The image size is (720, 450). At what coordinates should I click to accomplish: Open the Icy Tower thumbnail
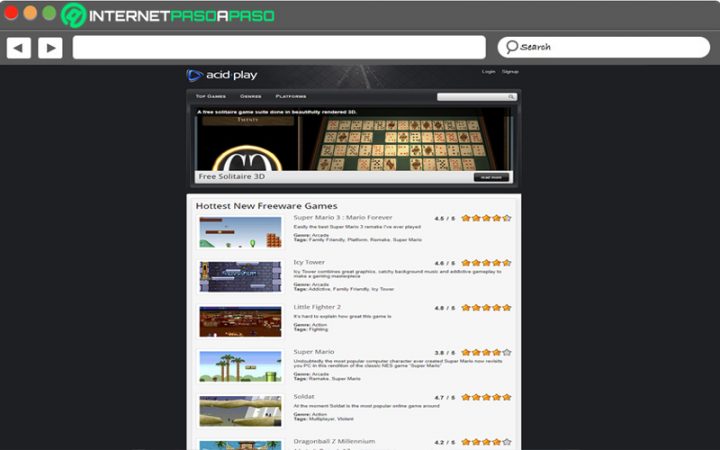click(x=240, y=277)
